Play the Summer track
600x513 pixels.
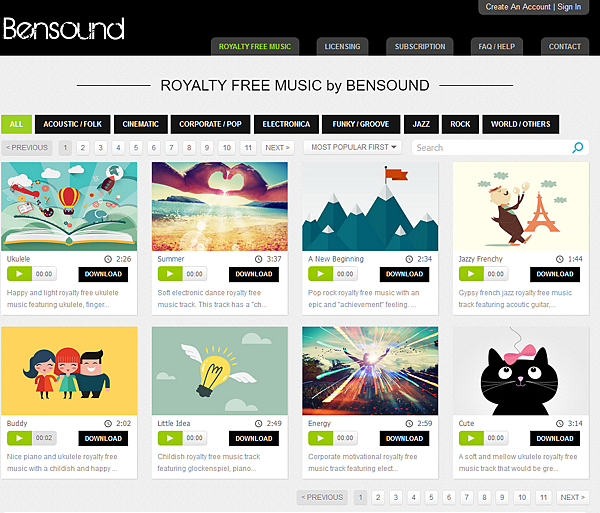[x=170, y=274]
